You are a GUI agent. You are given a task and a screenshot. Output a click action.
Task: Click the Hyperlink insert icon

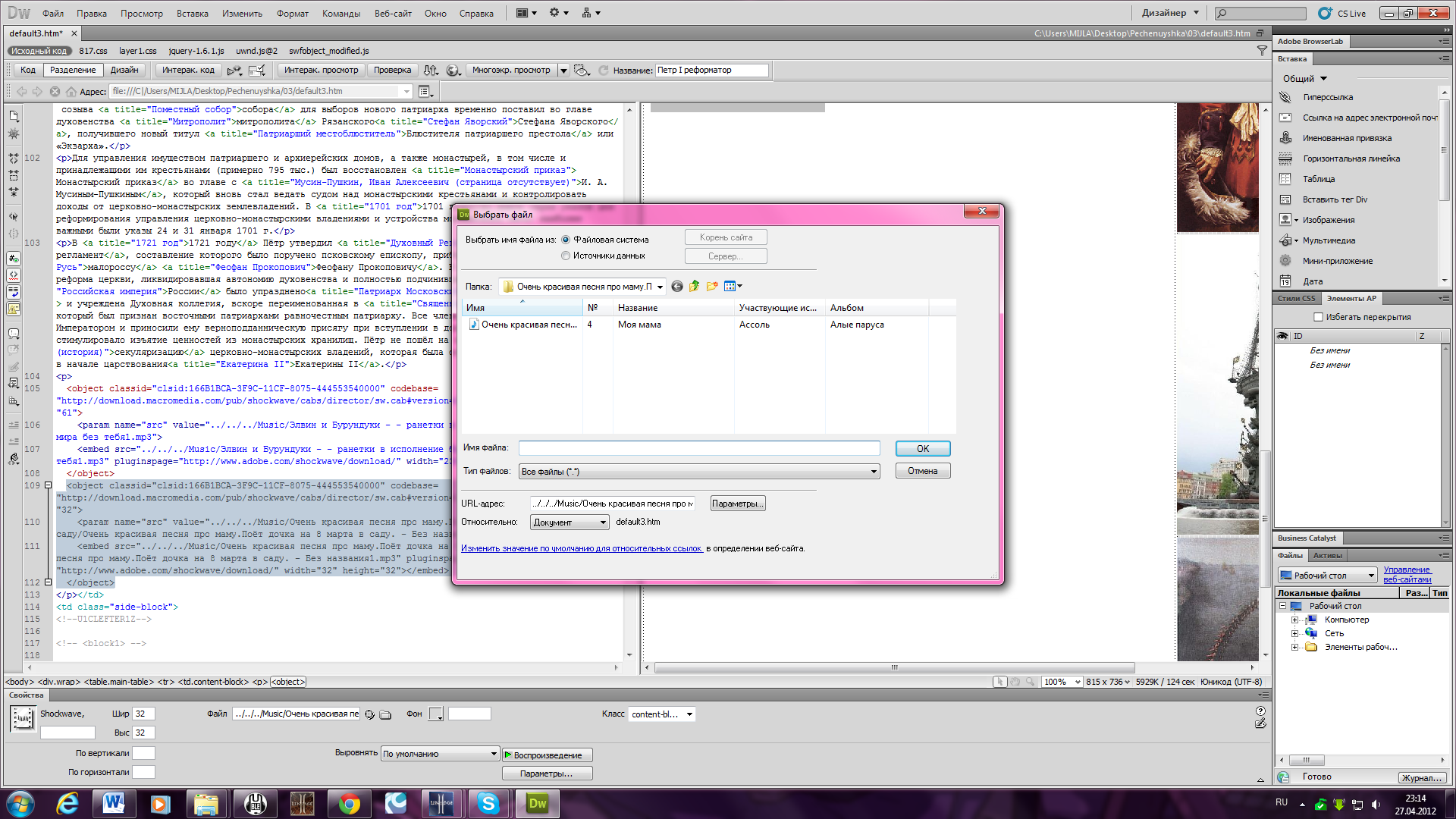pyautogui.click(x=1285, y=97)
